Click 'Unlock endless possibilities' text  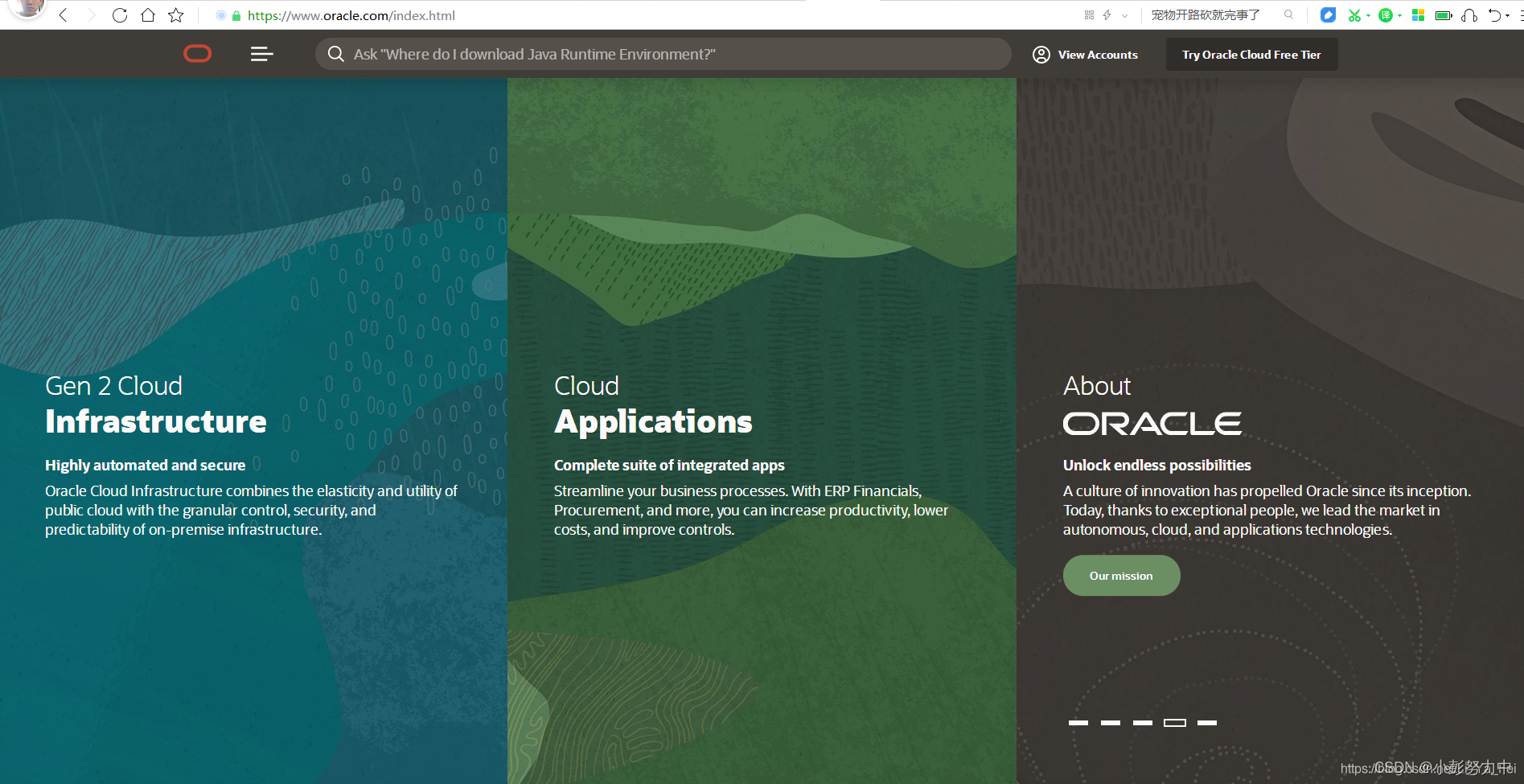coord(1156,465)
